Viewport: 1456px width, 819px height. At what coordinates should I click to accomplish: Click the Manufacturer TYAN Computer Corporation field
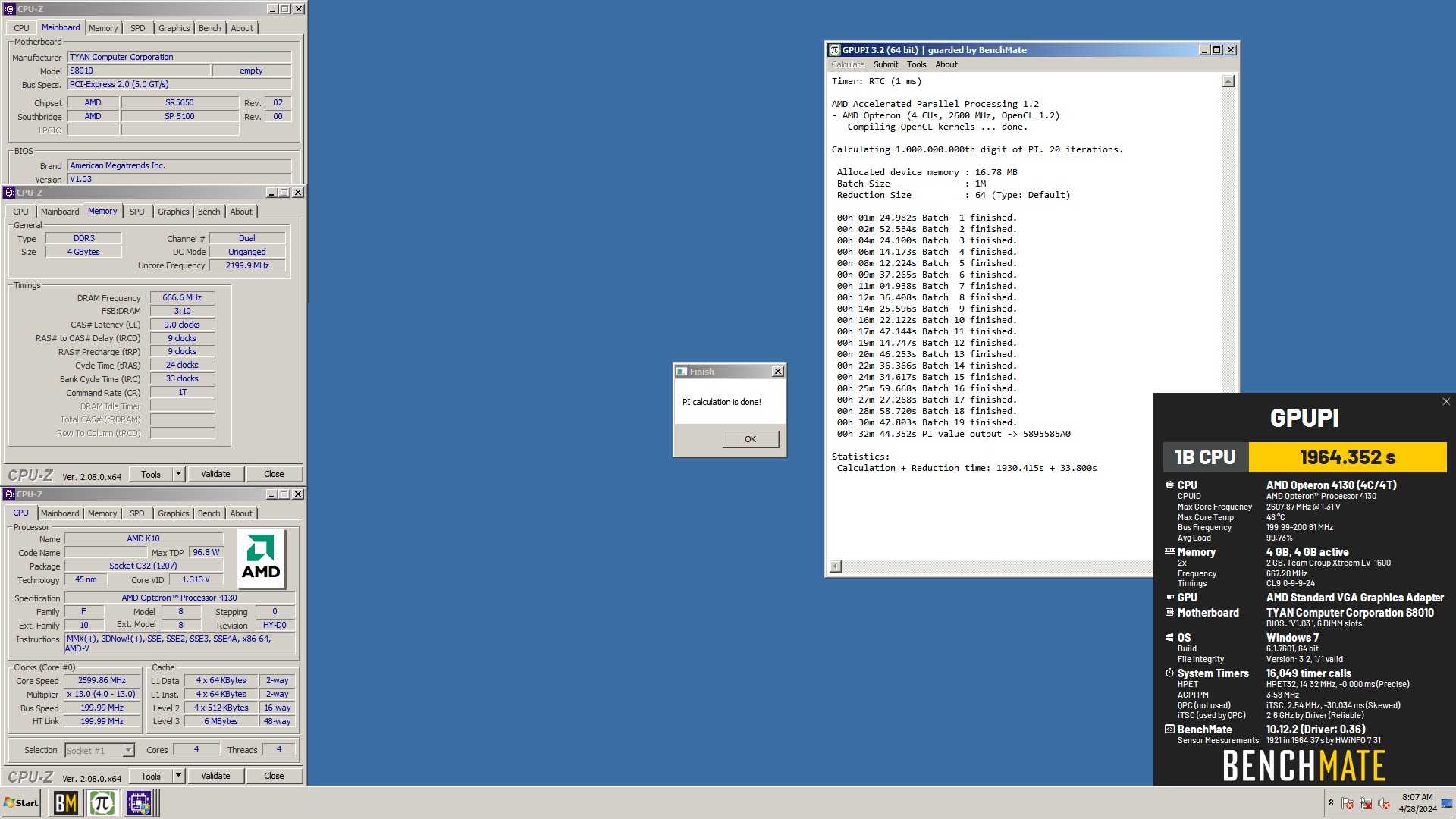pos(180,57)
